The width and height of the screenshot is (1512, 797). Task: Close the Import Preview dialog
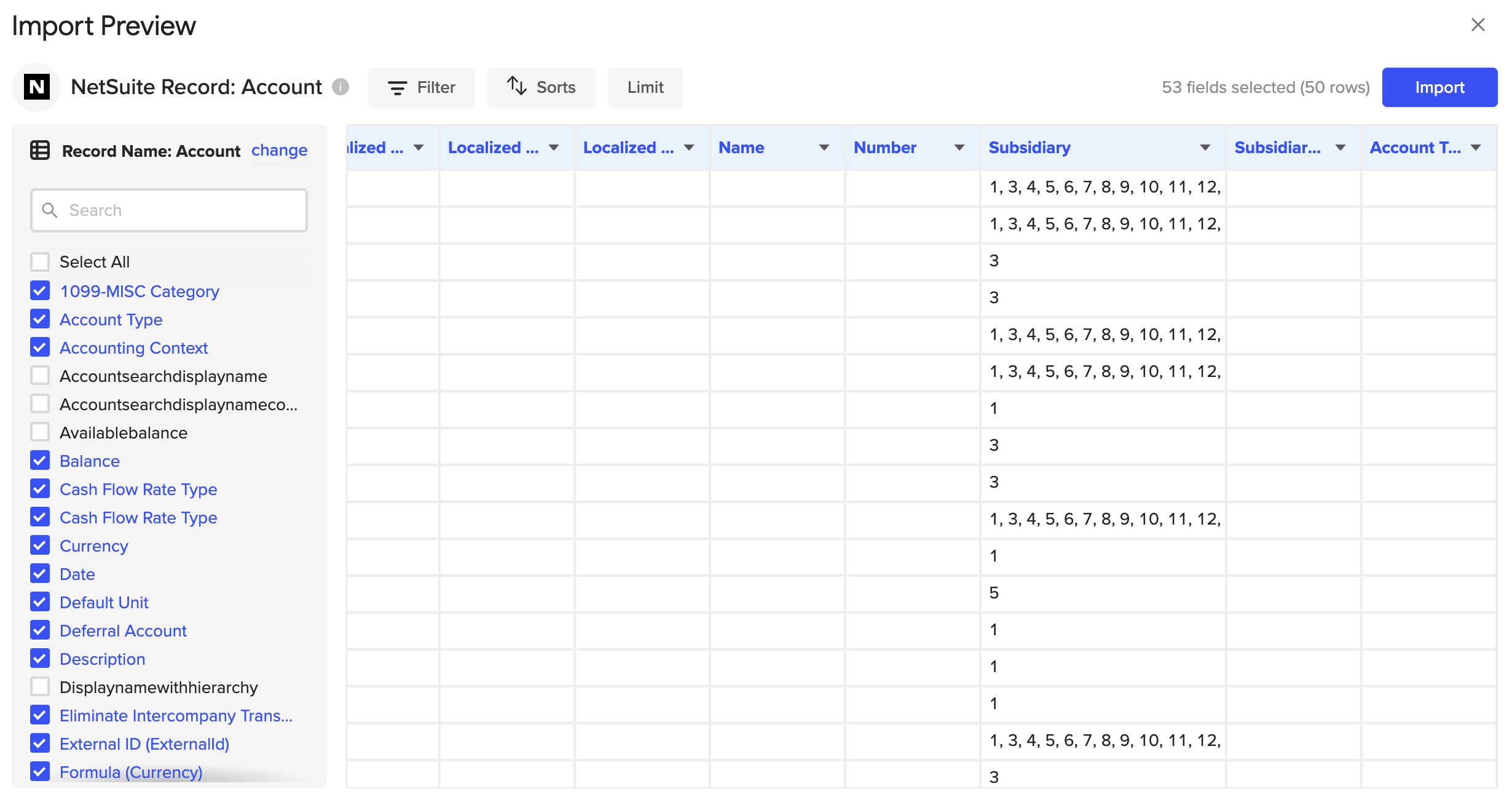coord(1478,25)
